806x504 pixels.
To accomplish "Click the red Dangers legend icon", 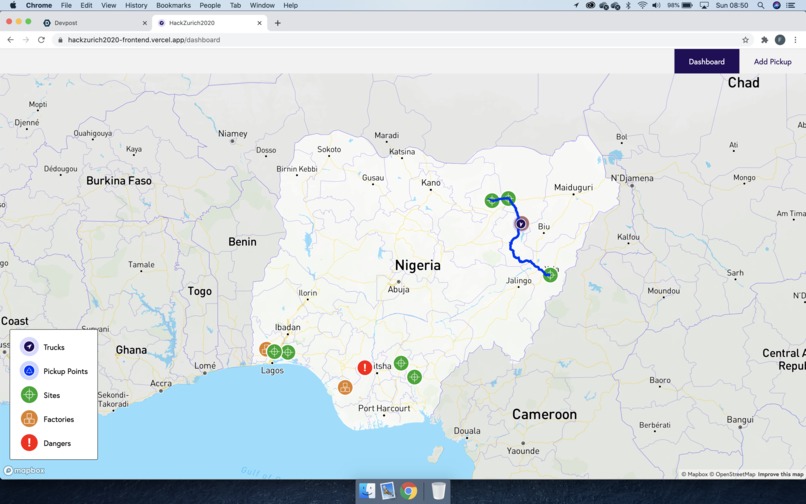I will pos(29,443).
